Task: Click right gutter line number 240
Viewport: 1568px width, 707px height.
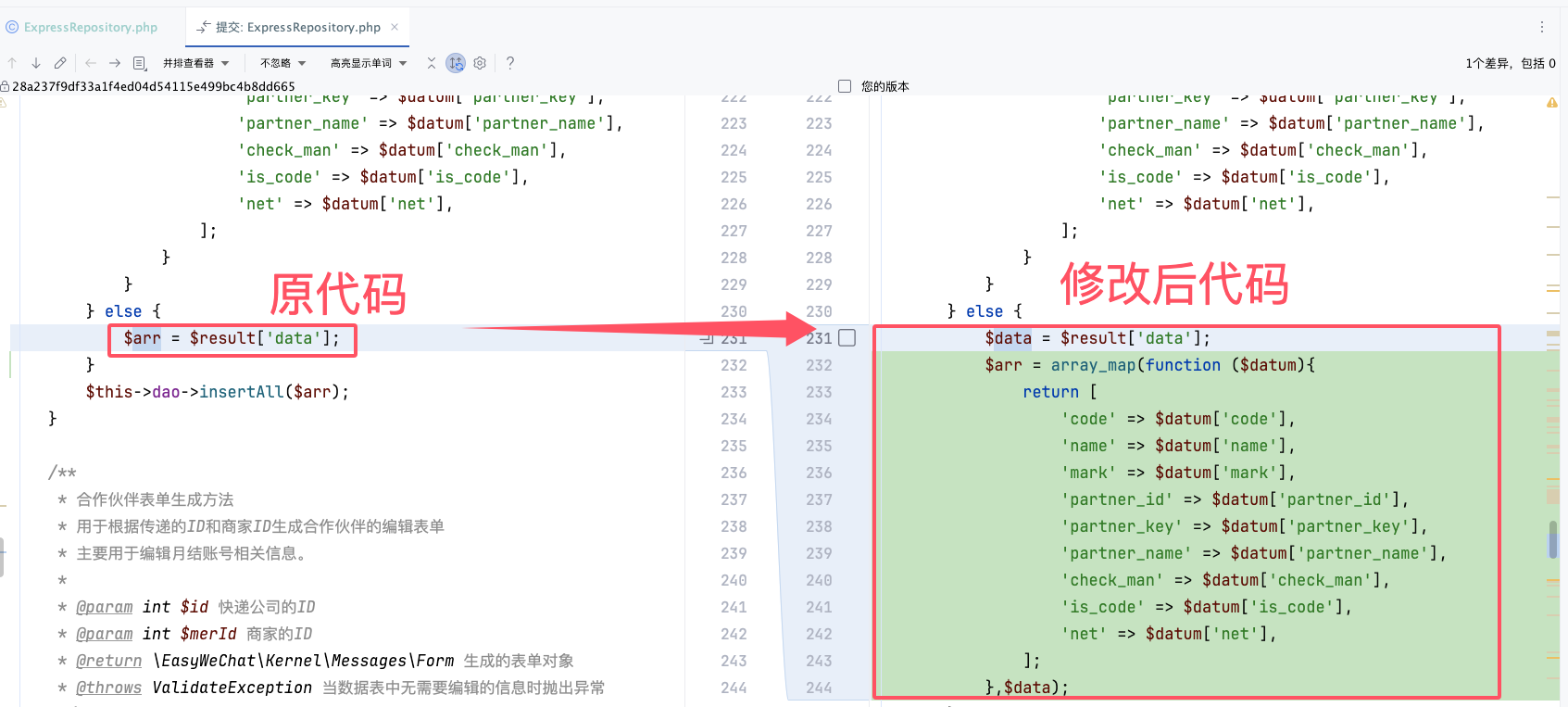Action: 819,580
